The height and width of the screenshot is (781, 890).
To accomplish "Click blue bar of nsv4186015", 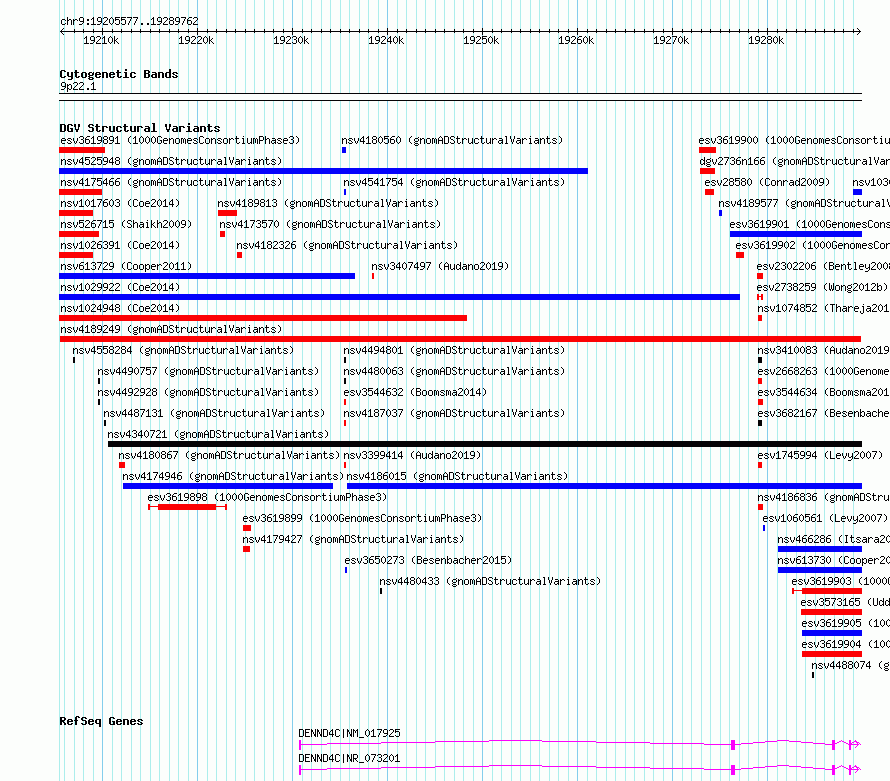I will coord(604,486).
